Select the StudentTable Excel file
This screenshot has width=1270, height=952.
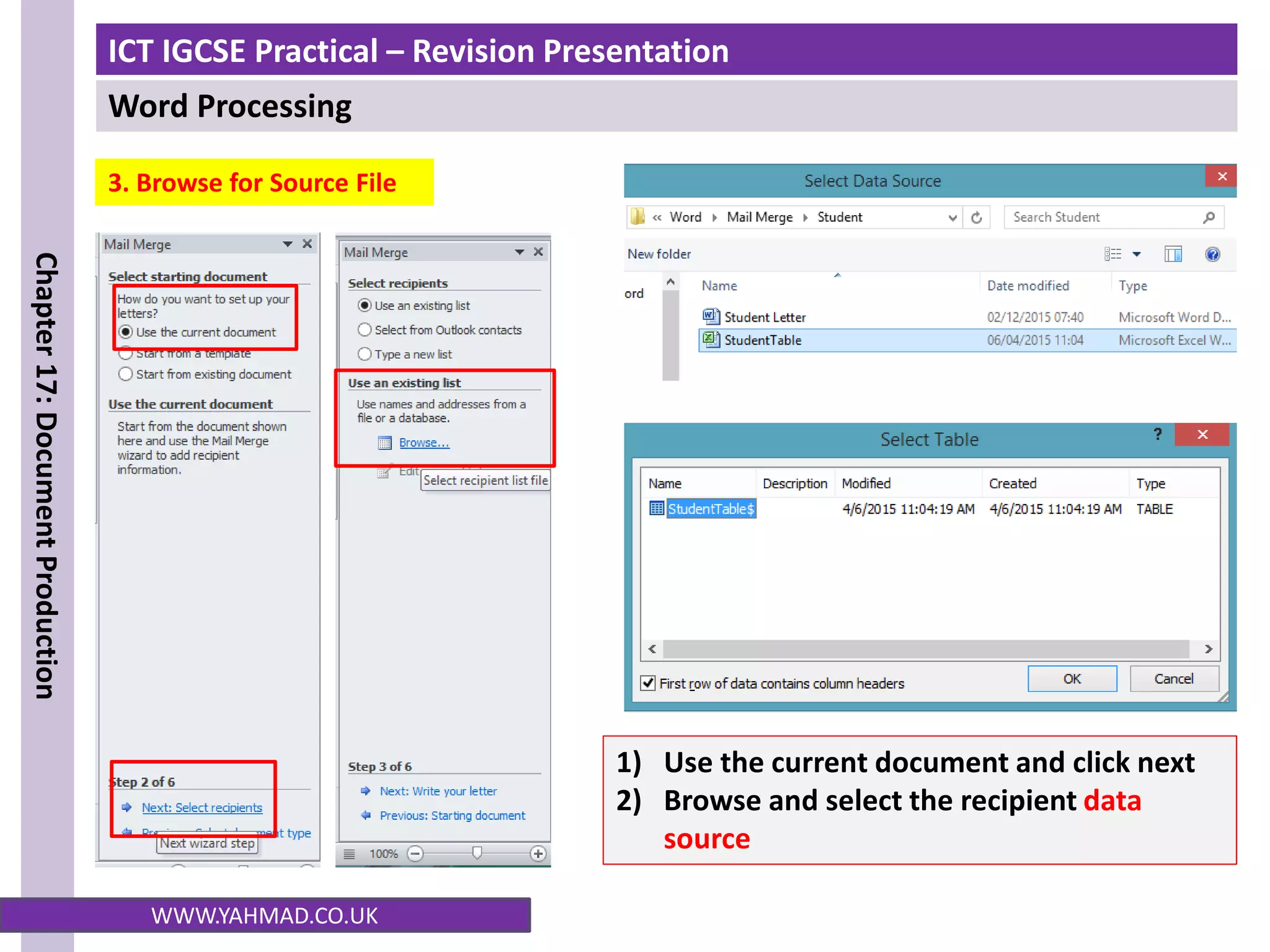(x=763, y=340)
